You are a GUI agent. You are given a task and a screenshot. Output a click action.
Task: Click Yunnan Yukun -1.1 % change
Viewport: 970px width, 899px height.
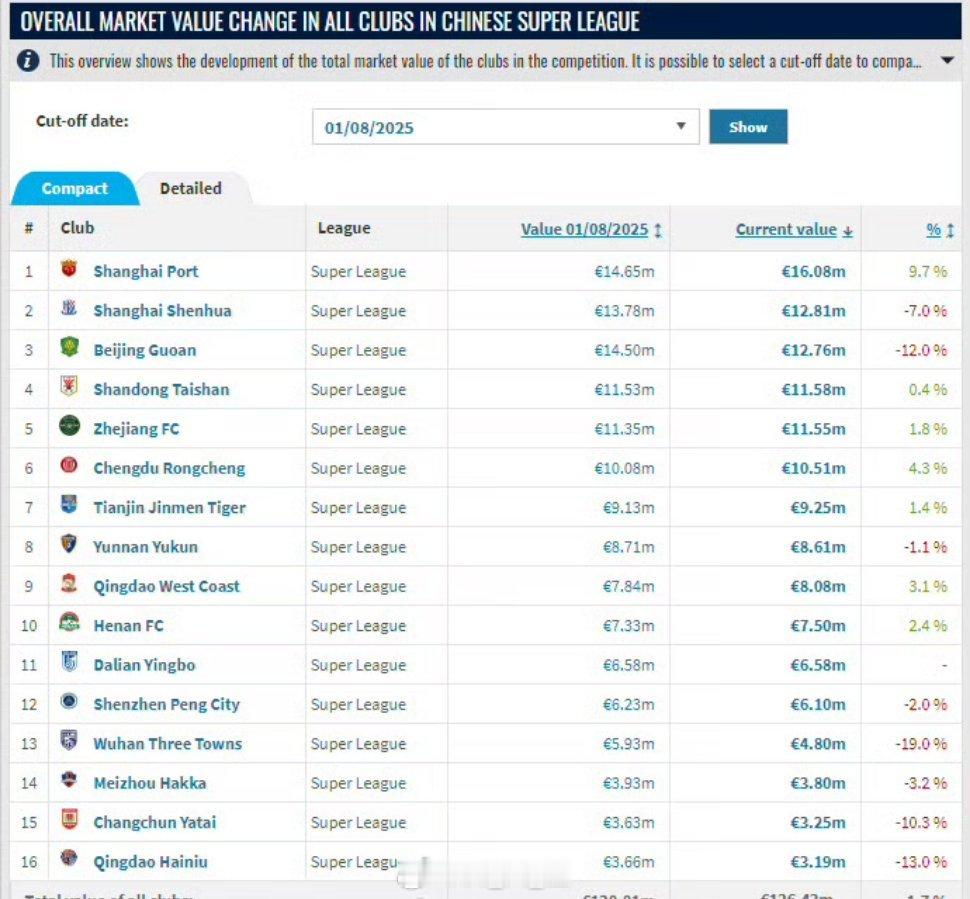click(x=925, y=547)
